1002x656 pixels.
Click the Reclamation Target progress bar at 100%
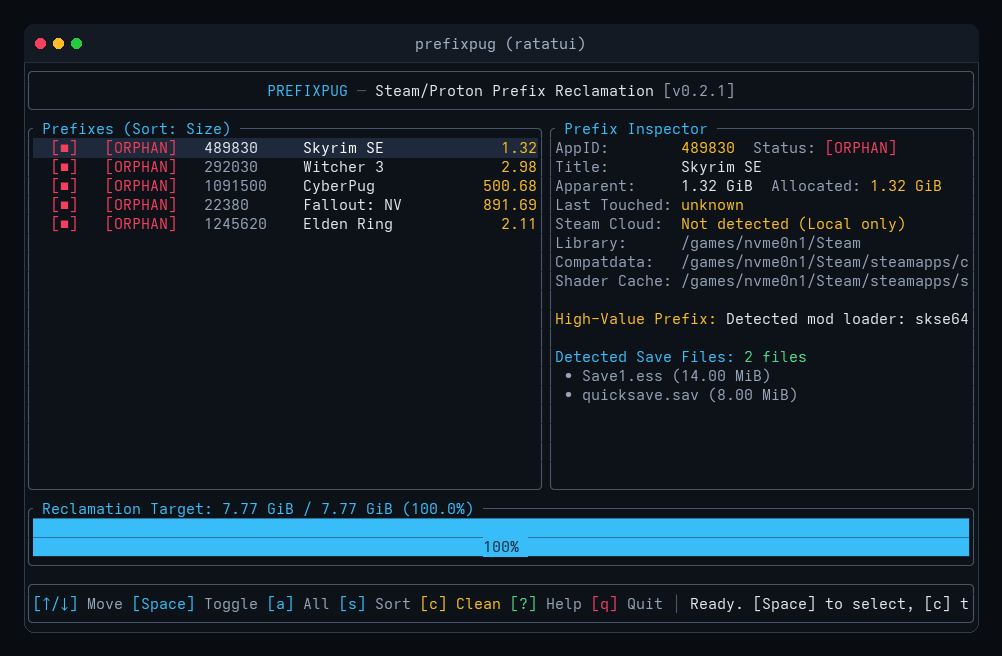coord(501,537)
